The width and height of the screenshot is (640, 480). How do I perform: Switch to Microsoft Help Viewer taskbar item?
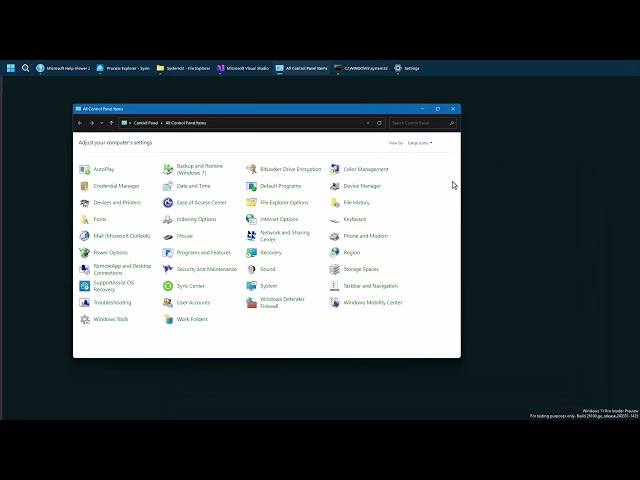pos(63,68)
